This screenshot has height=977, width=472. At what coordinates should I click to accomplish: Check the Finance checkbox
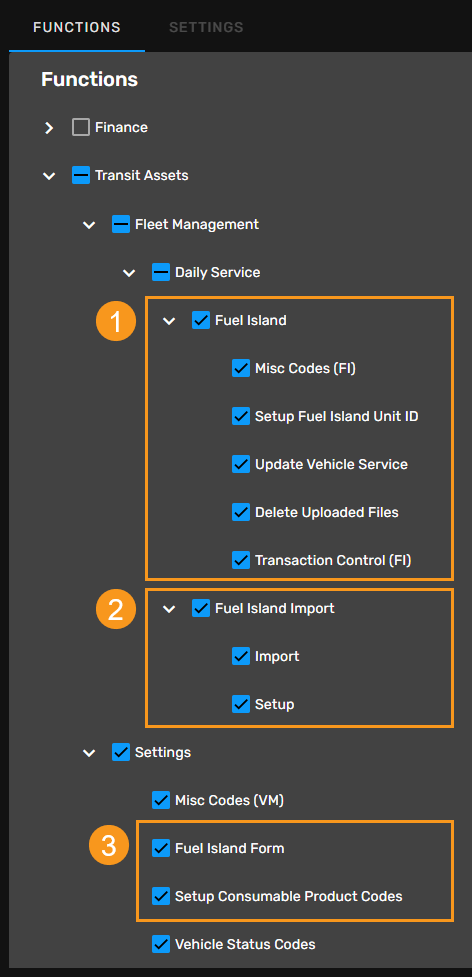(81, 128)
